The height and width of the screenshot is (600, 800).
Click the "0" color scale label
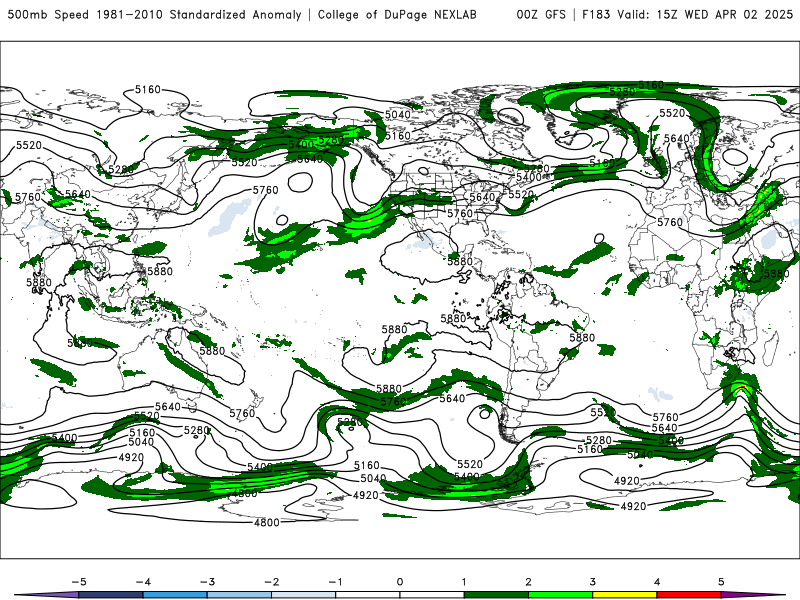tap(400, 582)
